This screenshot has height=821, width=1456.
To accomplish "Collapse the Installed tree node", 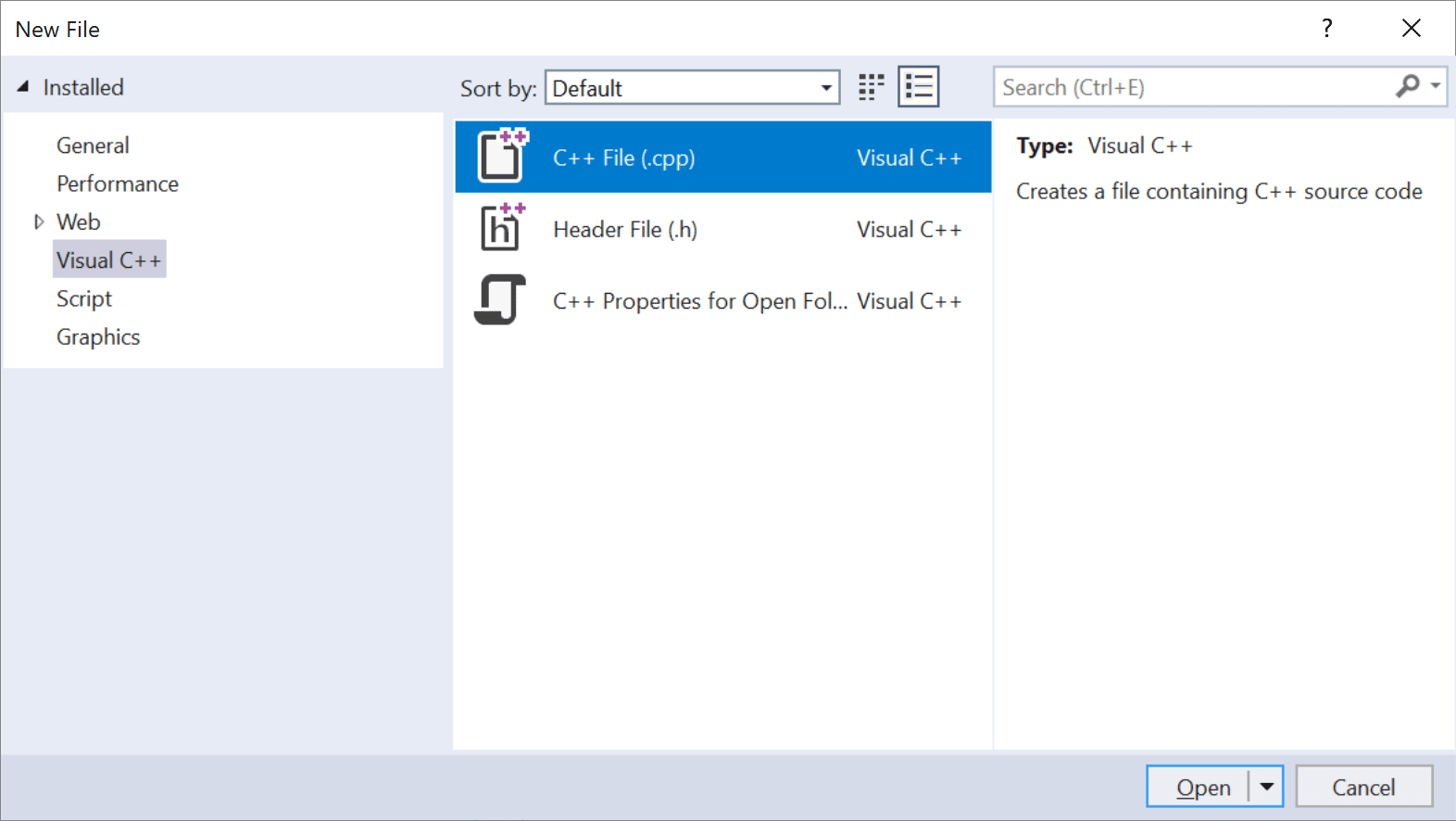I will [x=23, y=86].
